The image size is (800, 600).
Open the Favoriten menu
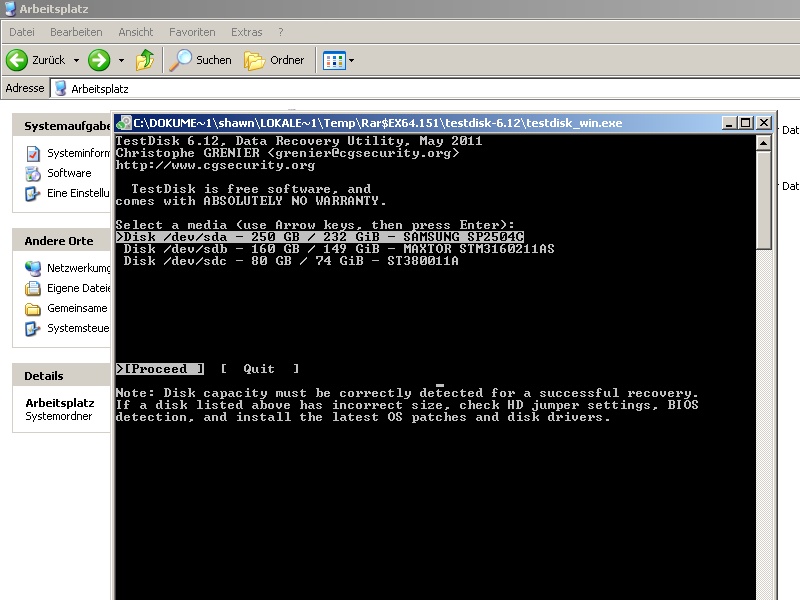192,32
